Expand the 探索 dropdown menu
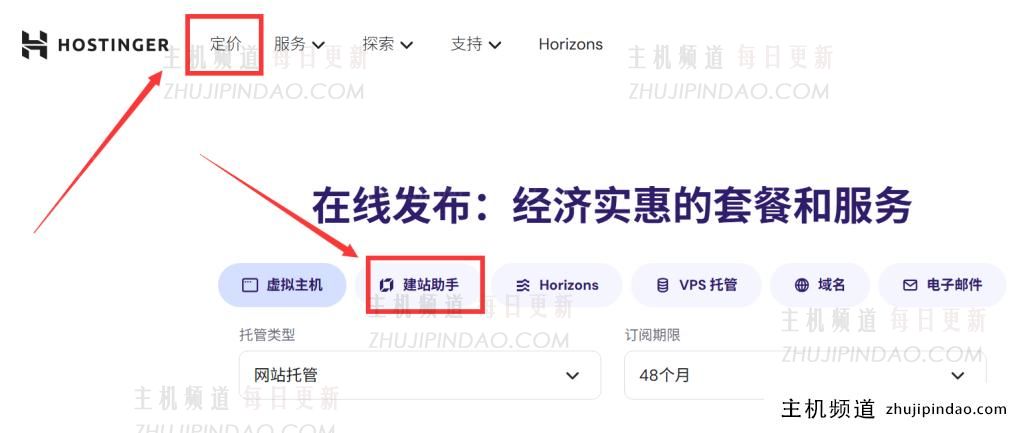The width and height of the screenshot is (1024, 433). coord(388,44)
